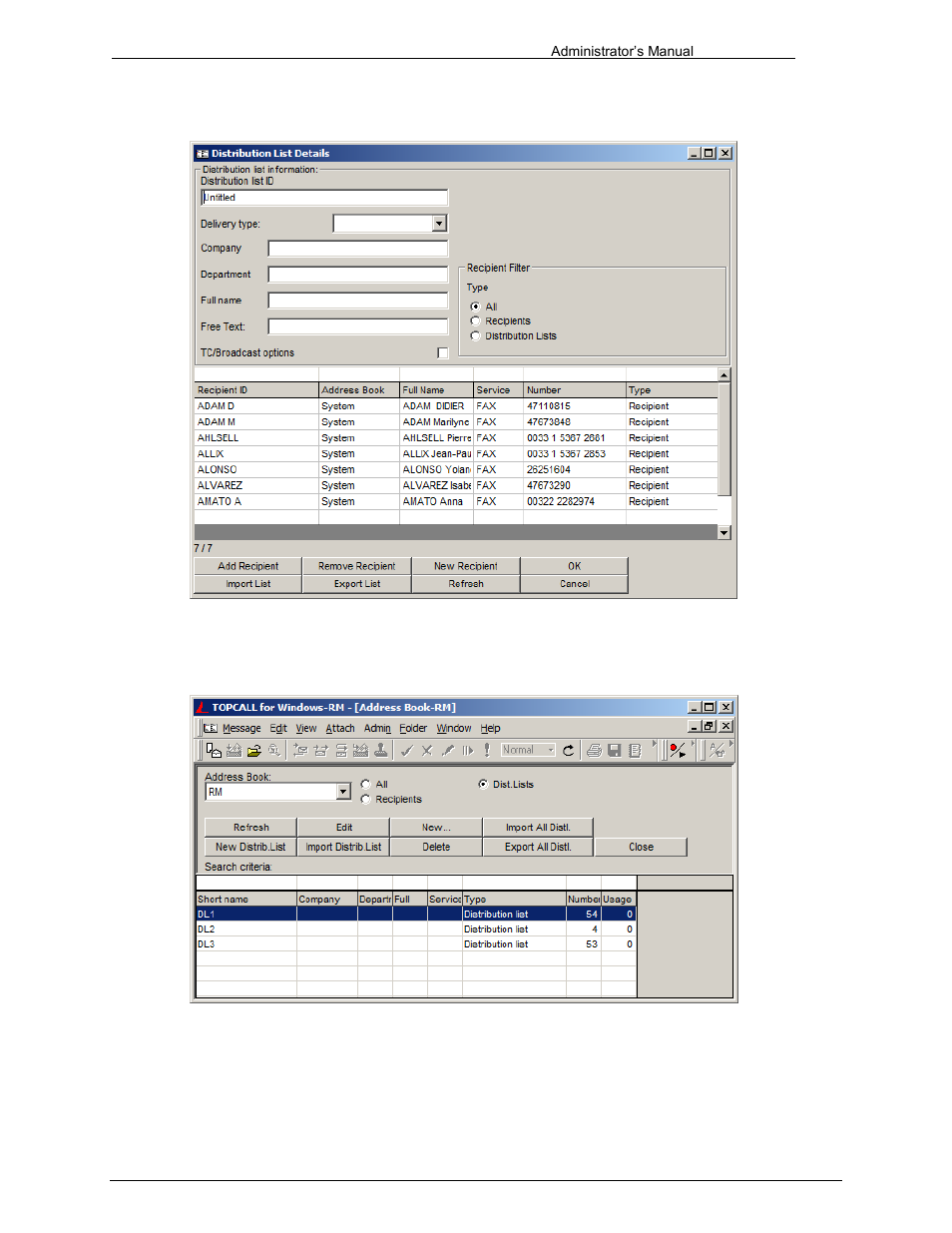
Task: Click the Short name column header
Action: click(x=246, y=900)
